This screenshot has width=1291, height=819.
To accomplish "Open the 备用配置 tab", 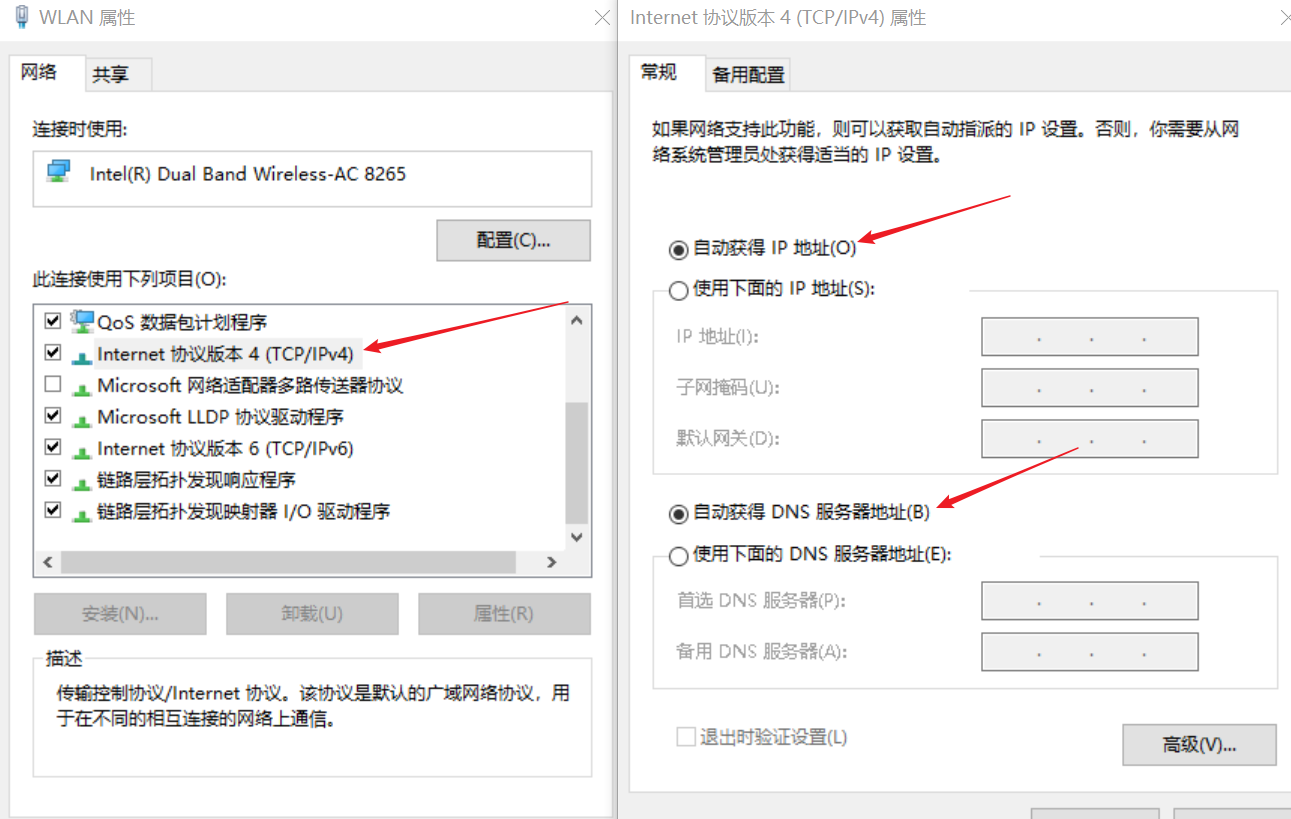I will 748,74.
